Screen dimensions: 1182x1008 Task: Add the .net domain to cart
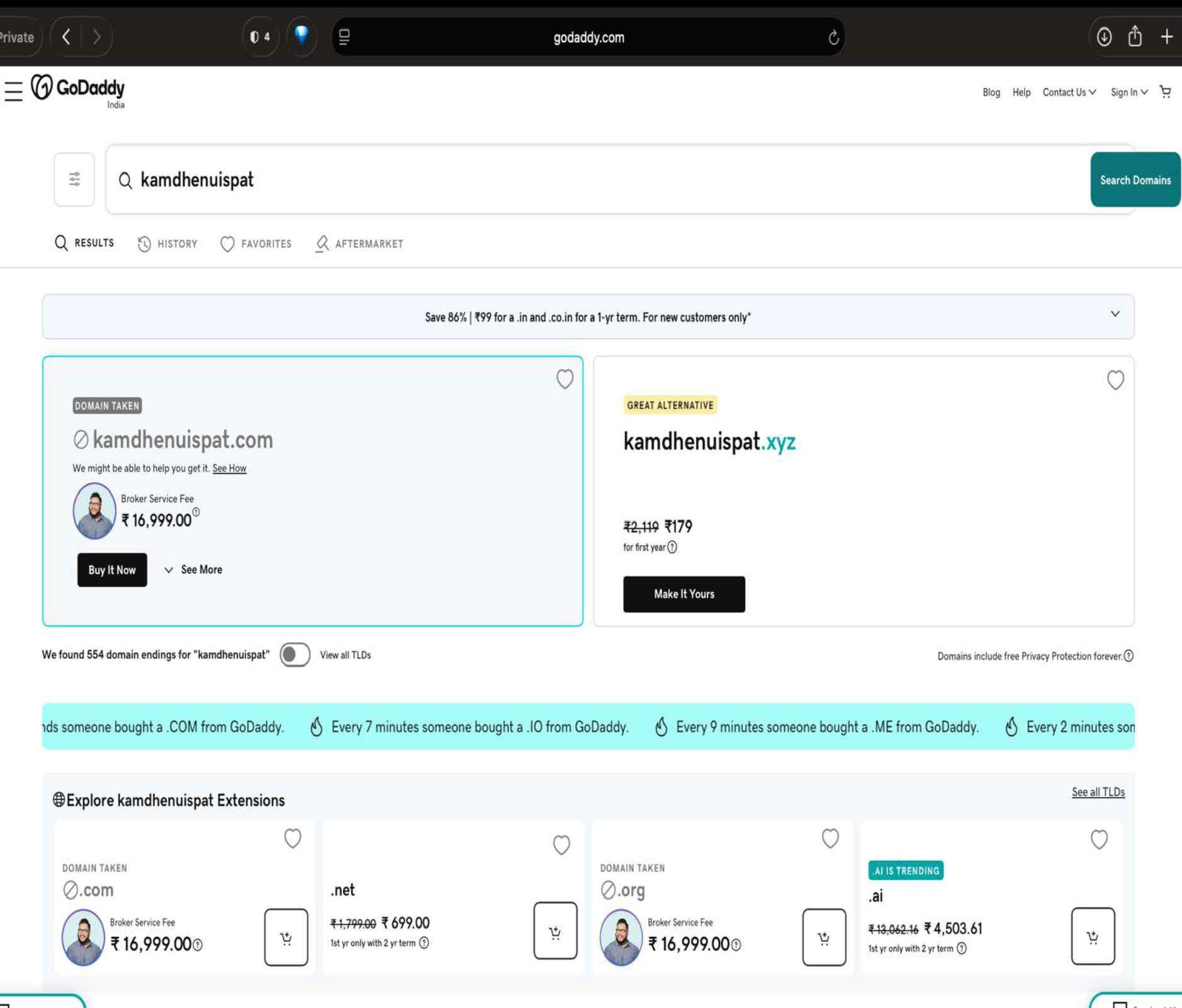(555, 931)
